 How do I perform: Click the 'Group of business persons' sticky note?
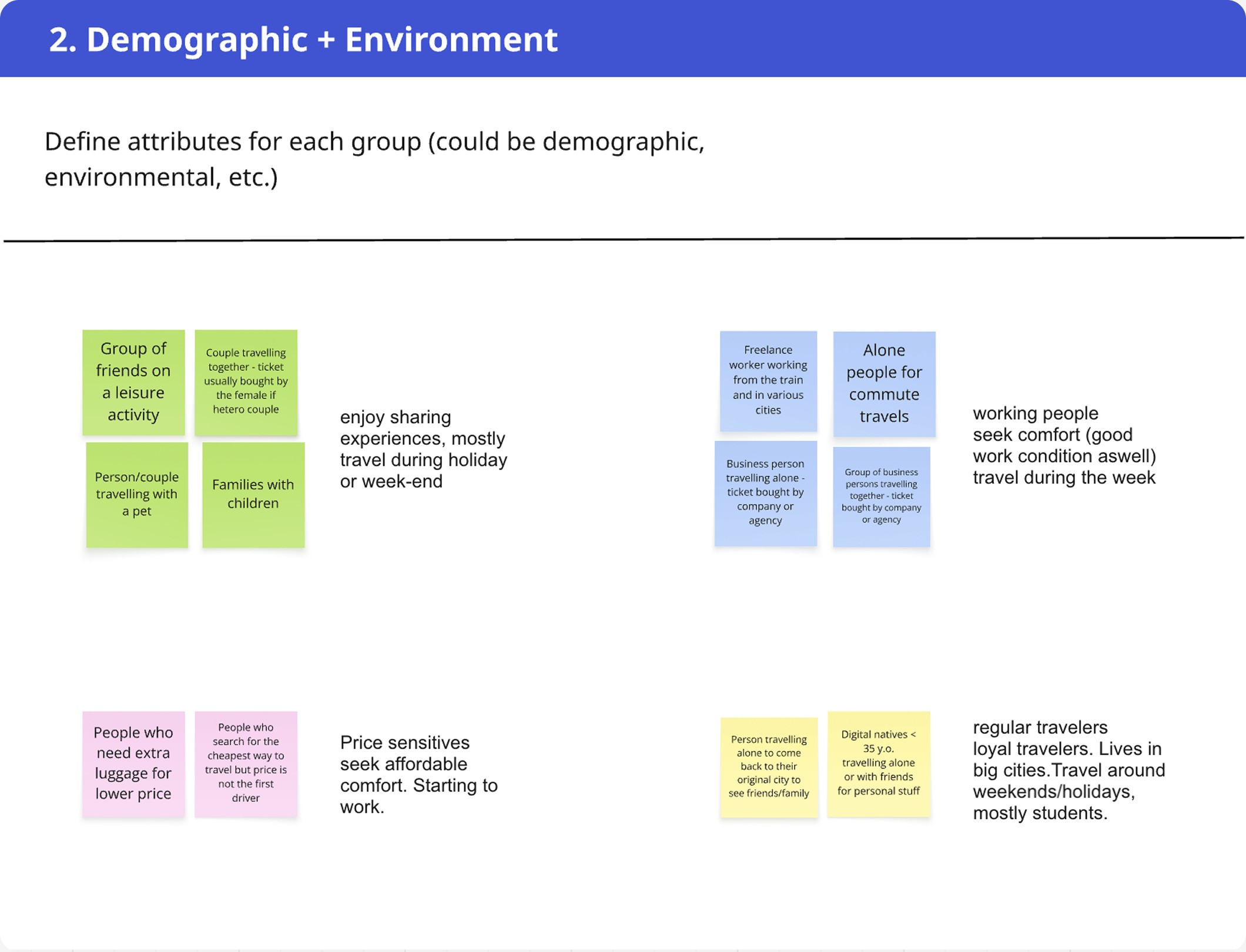(x=881, y=496)
